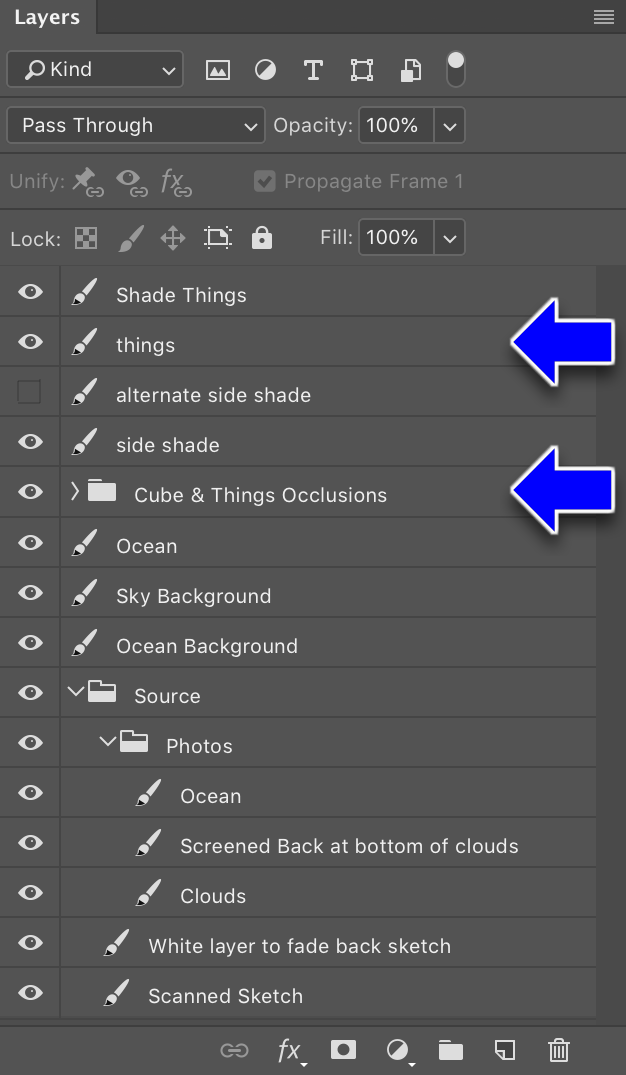Filter layers by pixel image kind

tap(217, 70)
